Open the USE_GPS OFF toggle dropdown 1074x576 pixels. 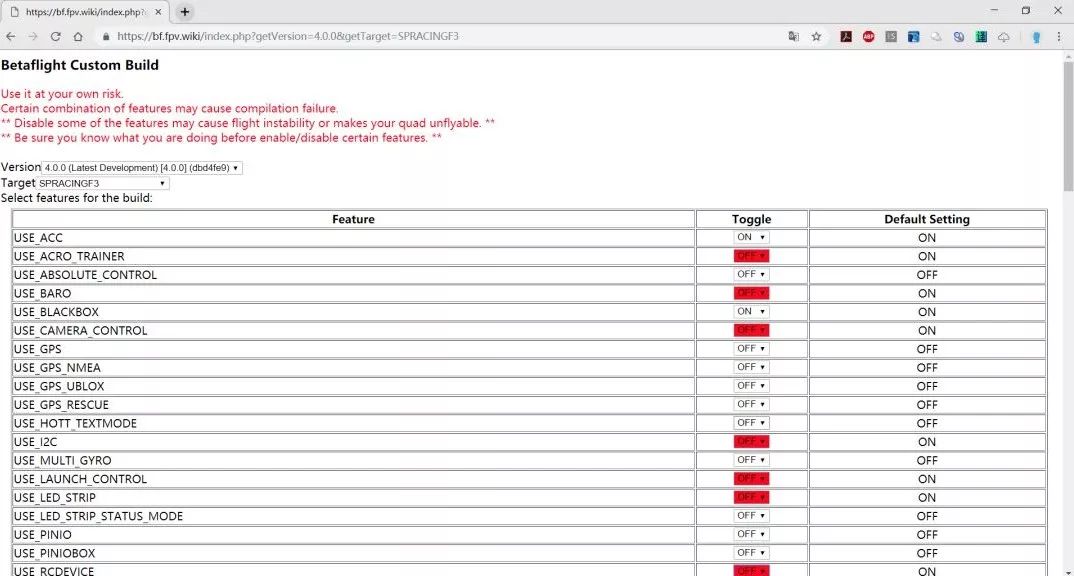click(751, 349)
